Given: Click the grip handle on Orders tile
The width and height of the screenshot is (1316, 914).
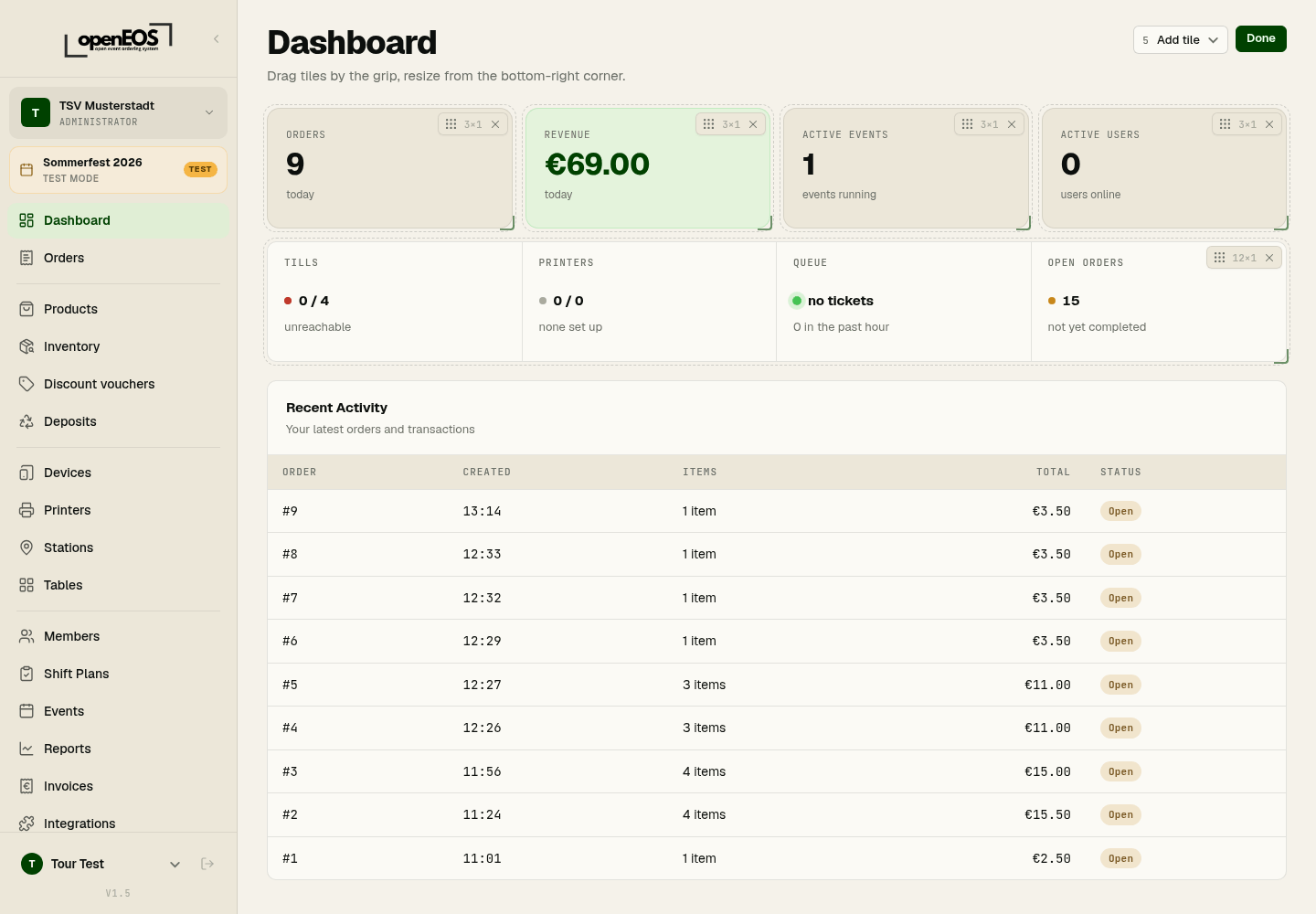Looking at the screenshot, I should (451, 124).
